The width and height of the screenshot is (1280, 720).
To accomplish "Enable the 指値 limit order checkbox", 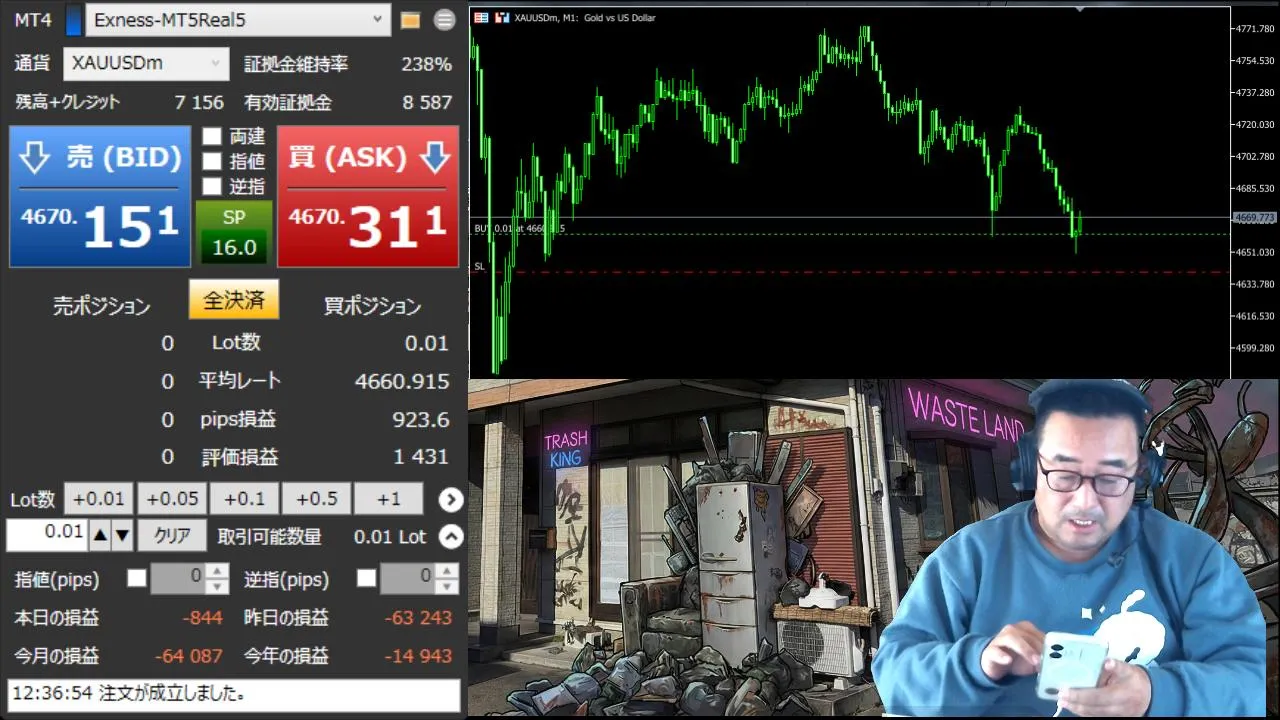I will pos(212,161).
